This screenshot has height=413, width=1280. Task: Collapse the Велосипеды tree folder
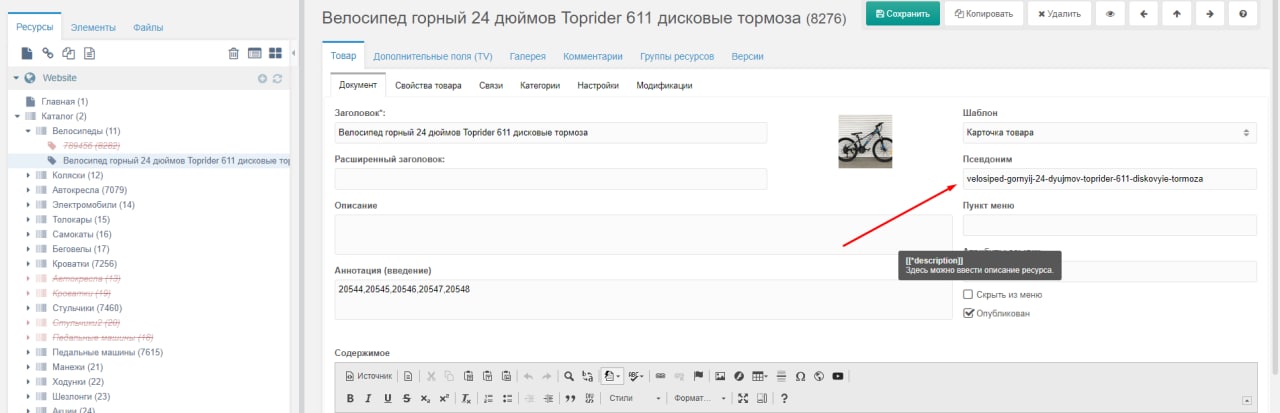point(29,131)
